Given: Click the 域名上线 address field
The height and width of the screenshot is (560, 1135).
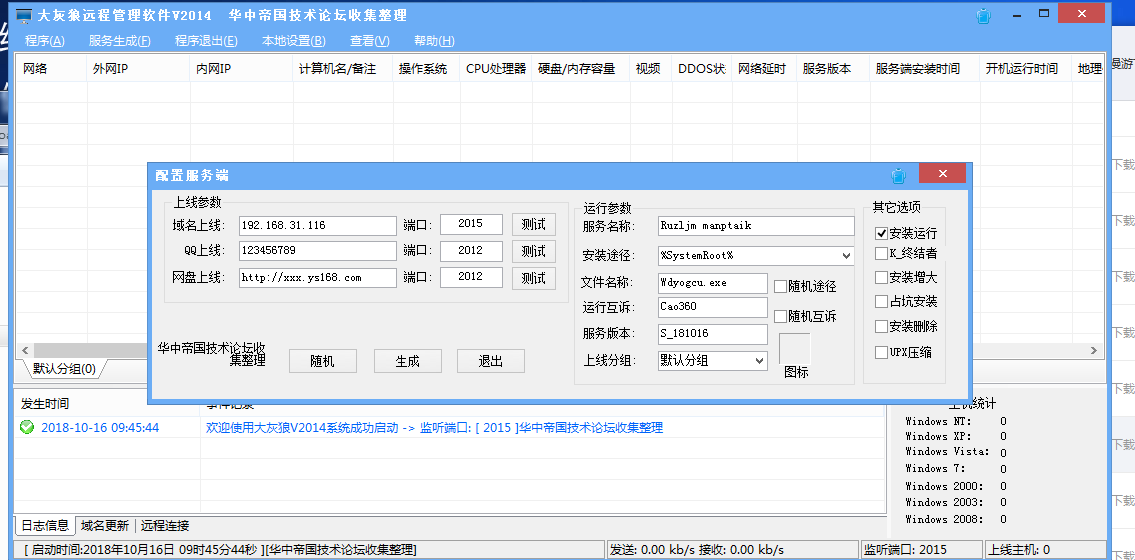Looking at the screenshot, I should pos(318,225).
